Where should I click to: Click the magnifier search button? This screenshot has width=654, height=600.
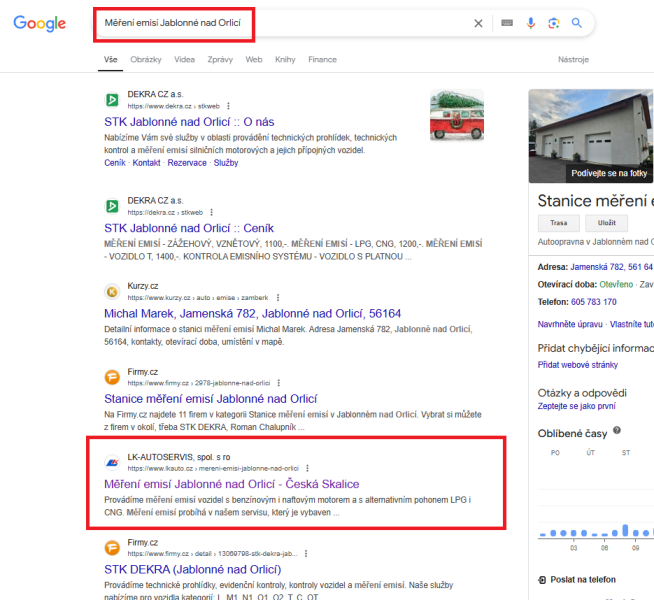577,23
